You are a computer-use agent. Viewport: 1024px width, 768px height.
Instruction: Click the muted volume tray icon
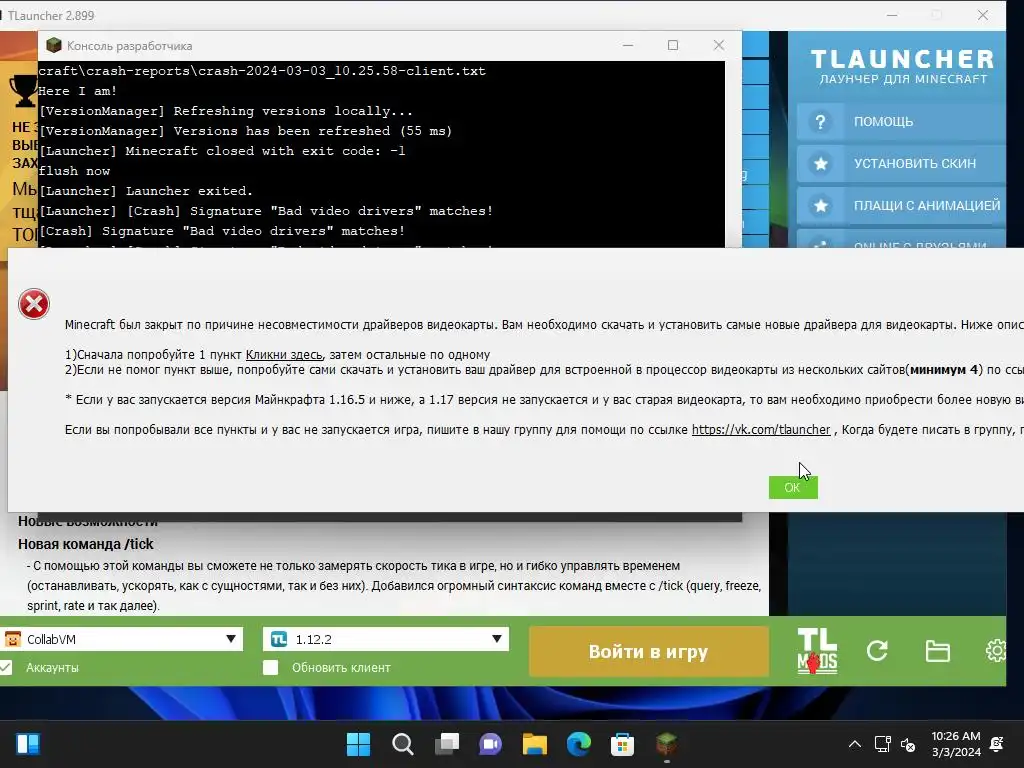click(908, 744)
